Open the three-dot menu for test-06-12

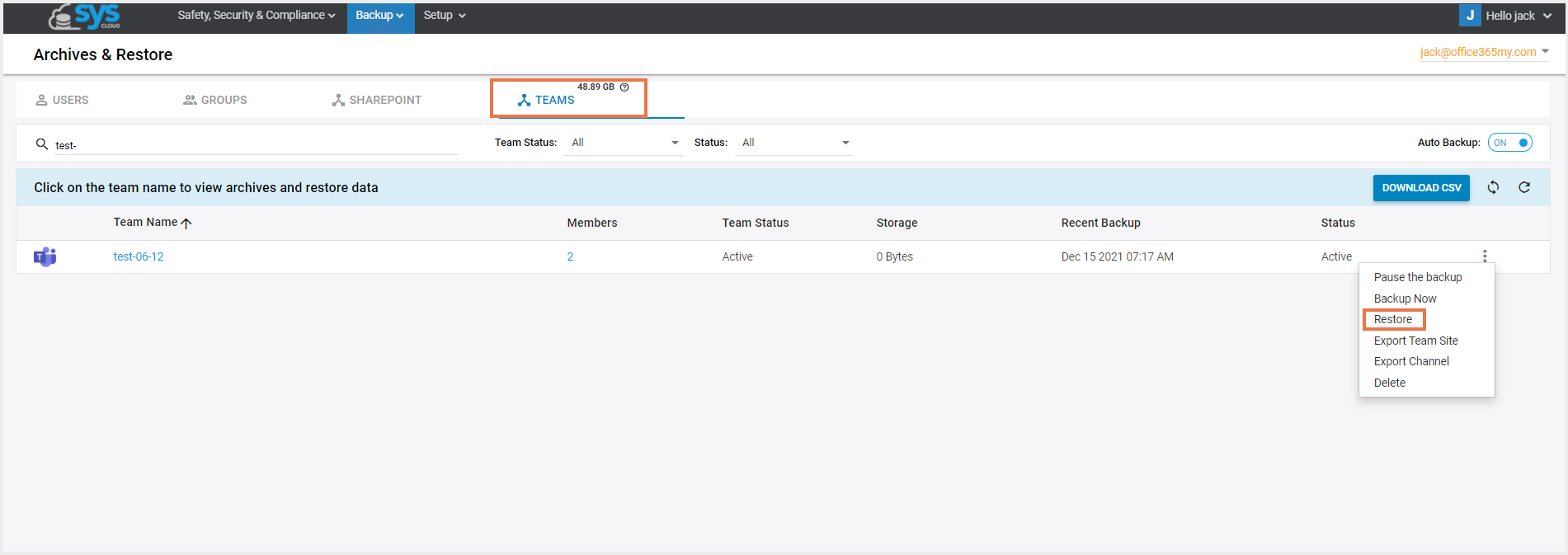[1485, 256]
